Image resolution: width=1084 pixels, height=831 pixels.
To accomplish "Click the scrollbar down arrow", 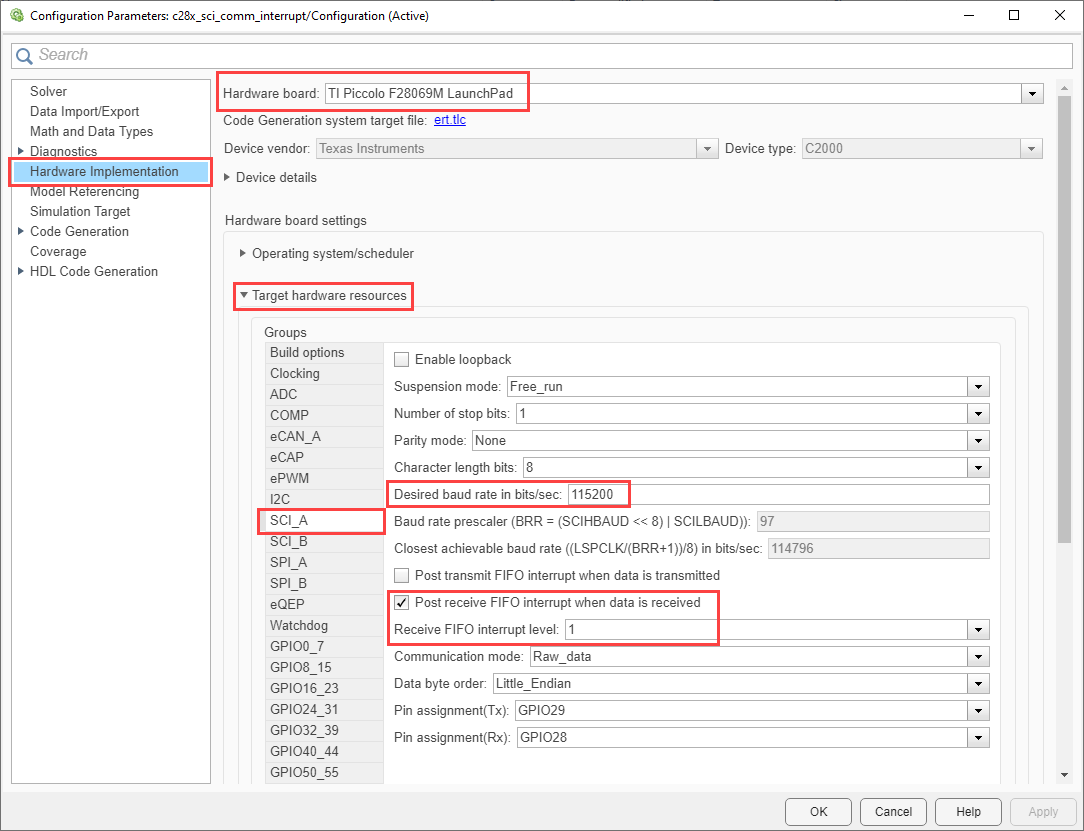I will [x=1064, y=775].
